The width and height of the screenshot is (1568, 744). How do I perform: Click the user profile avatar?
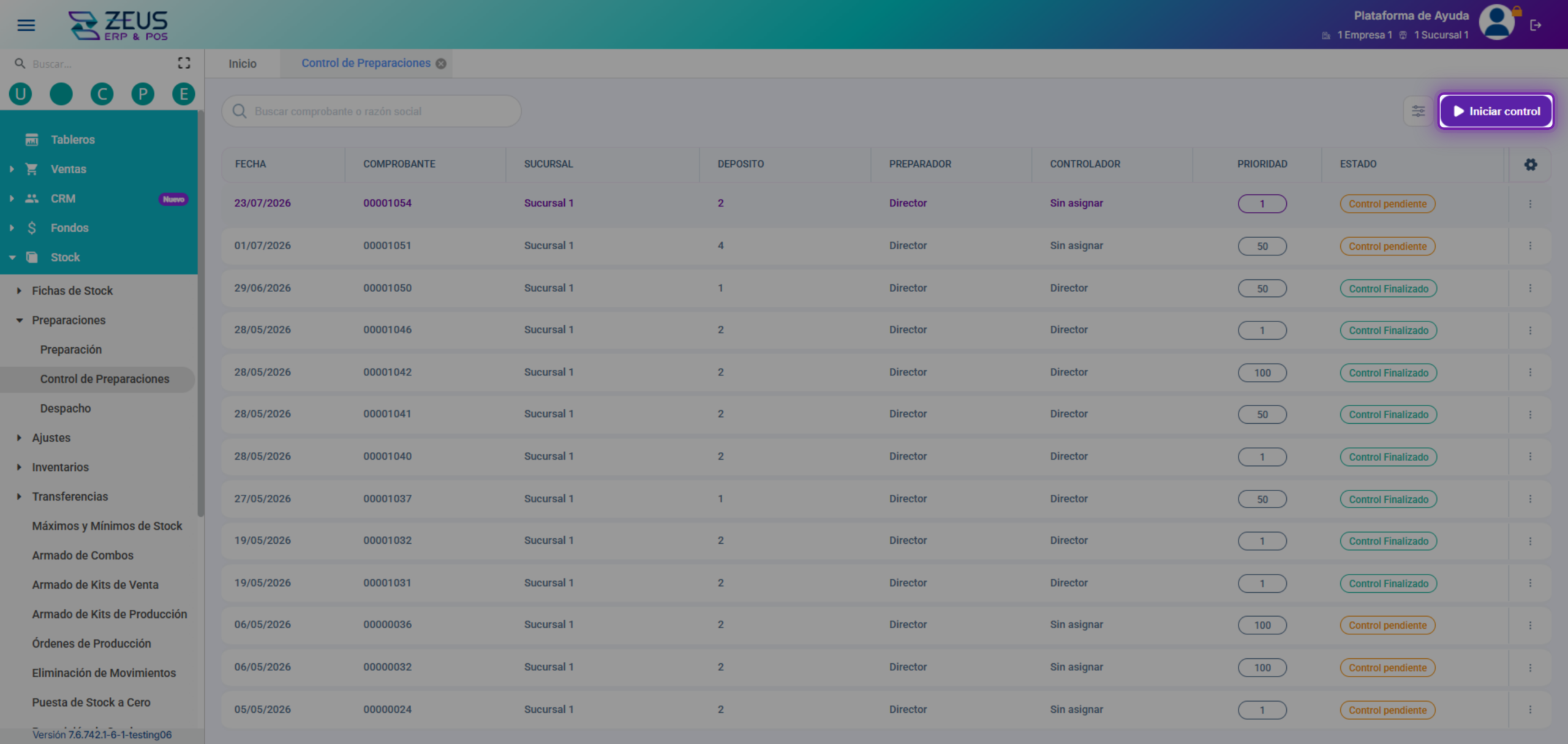tap(1496, 23)
